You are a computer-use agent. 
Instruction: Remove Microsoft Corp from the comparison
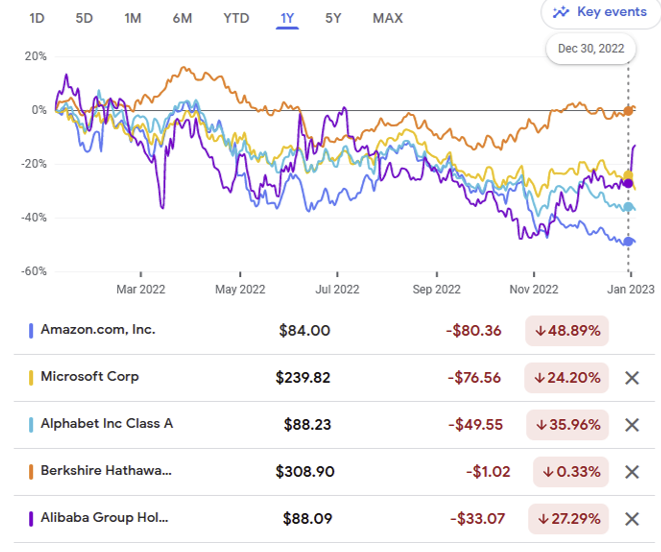(x=631, y=378)
